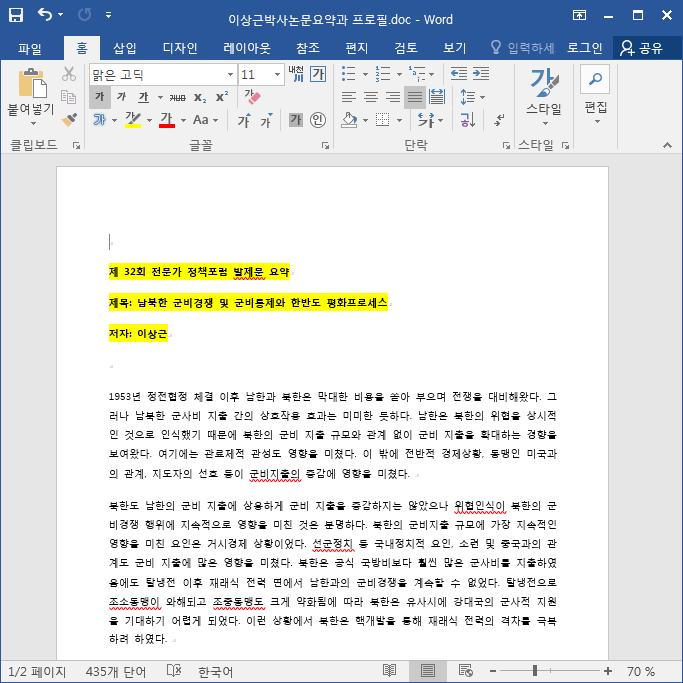Image resolution: width=683 pixels, height=683 pixels.
Task: Switch to the 디자인 tab
Action: (x=180, y=47)
